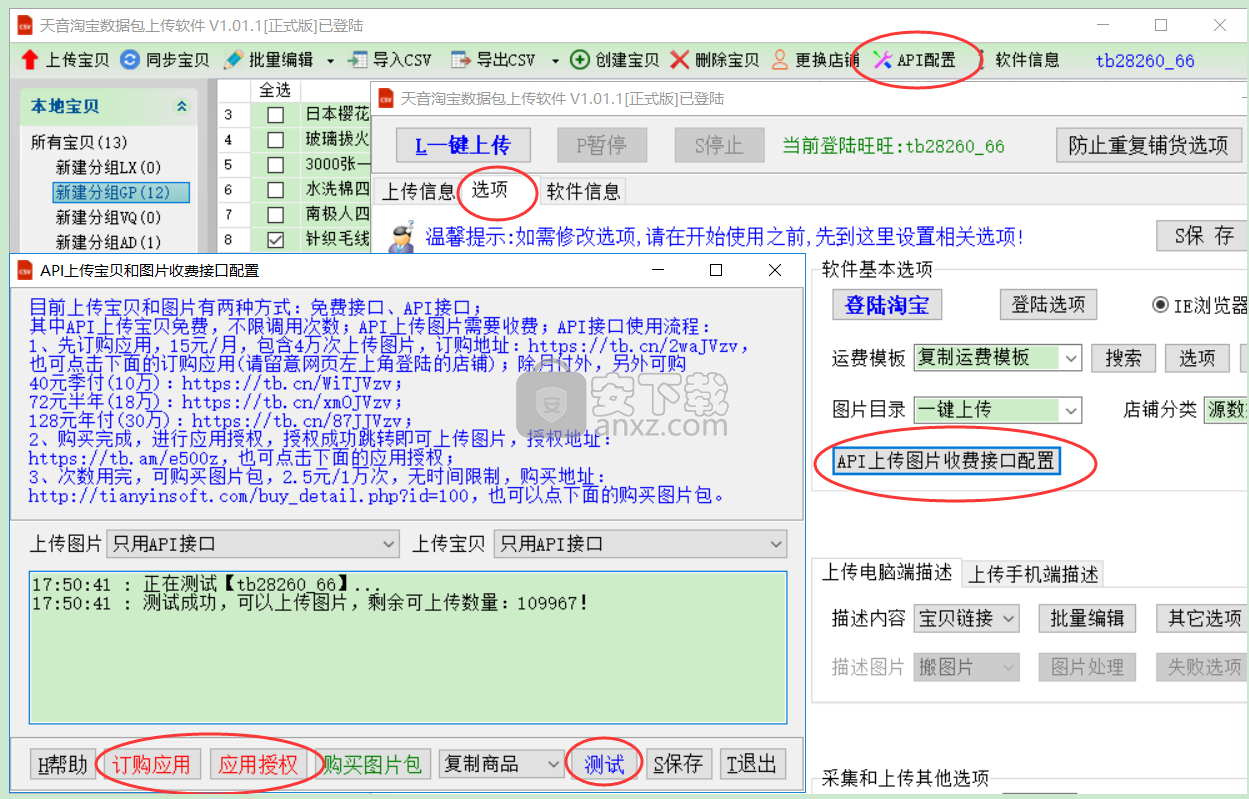Viewport: 1249px width, 799px height.
Task: Click the blue sync icon for 同步宝贝
Action: [x=130, y=60]
